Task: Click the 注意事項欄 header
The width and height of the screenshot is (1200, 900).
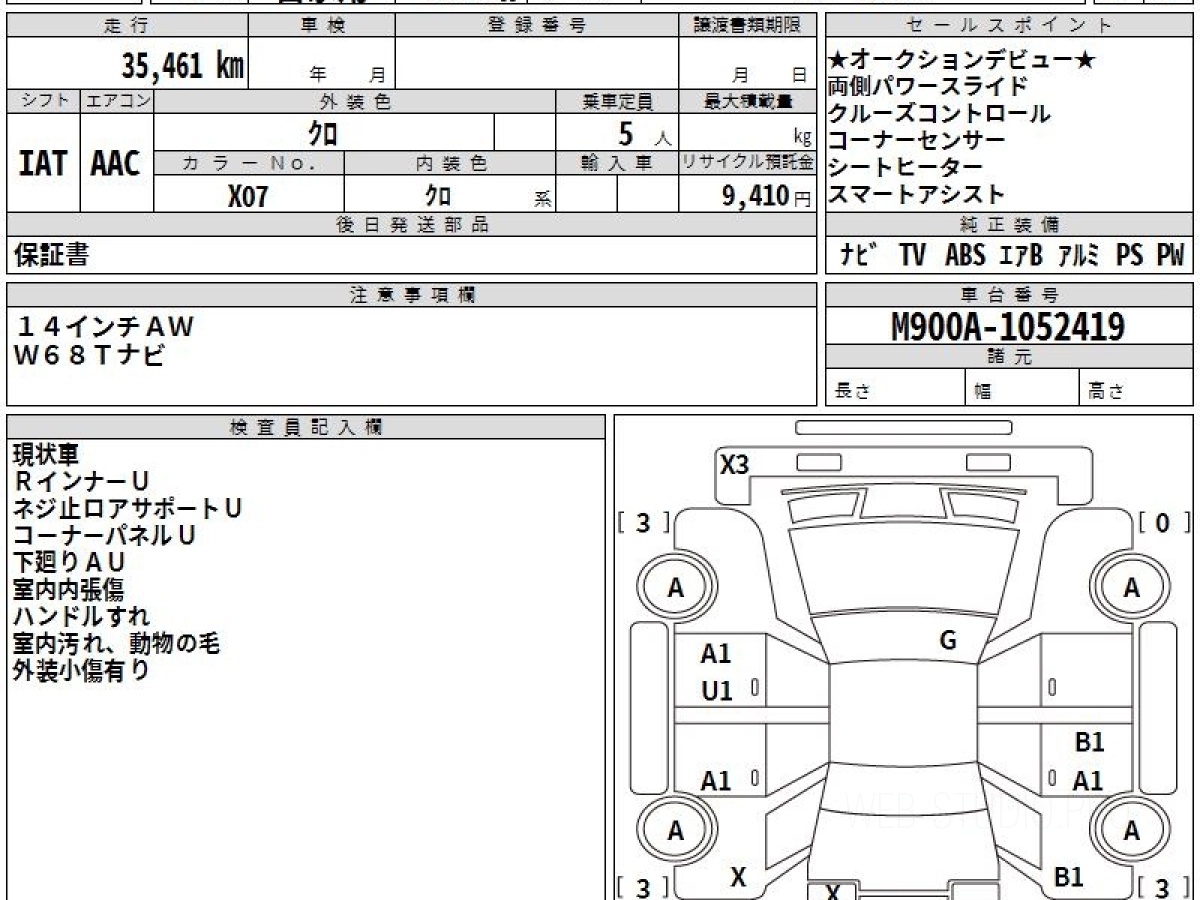Action: click(x=411, y=295)
